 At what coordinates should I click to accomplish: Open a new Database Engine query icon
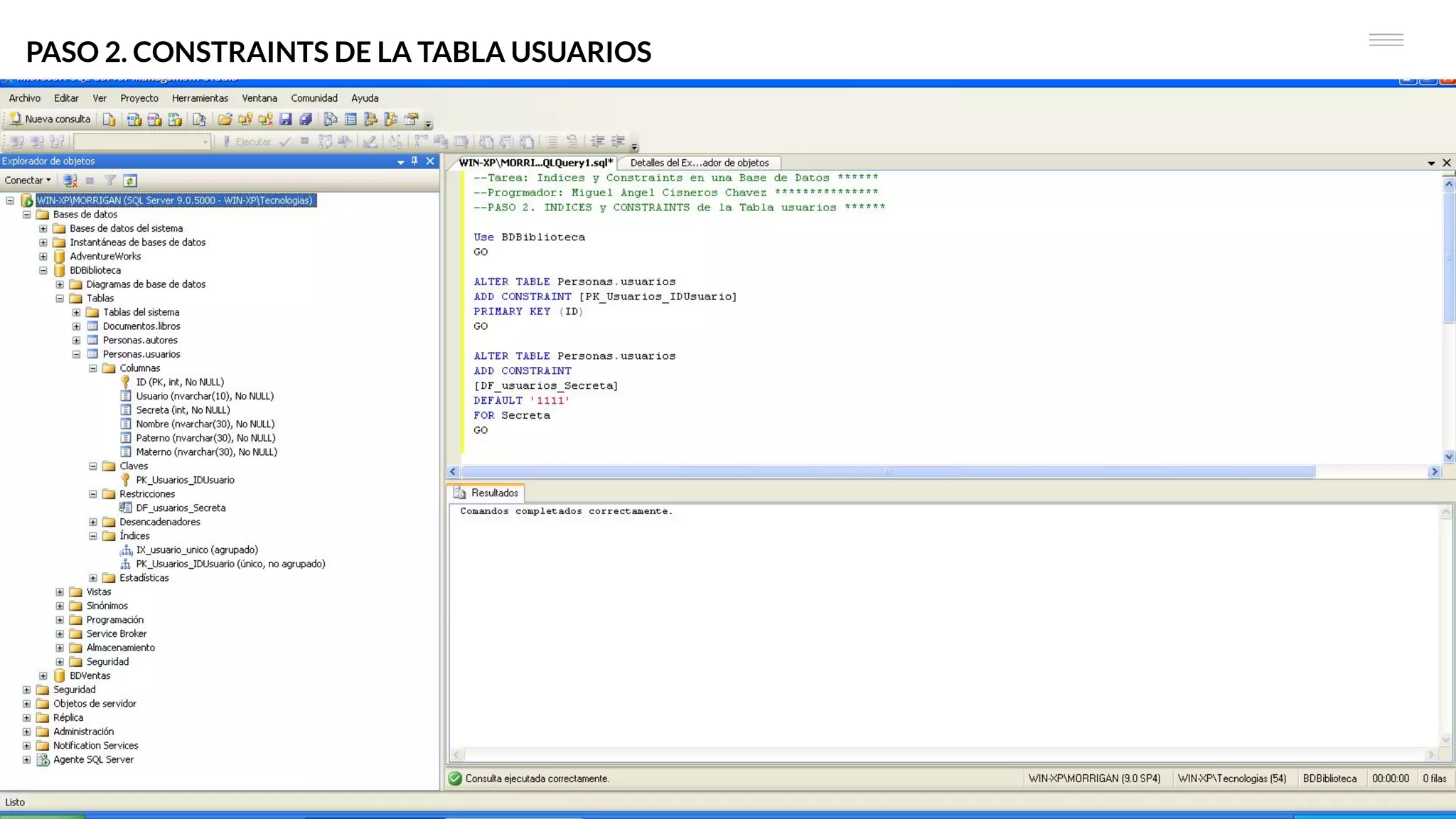point(109,119)
